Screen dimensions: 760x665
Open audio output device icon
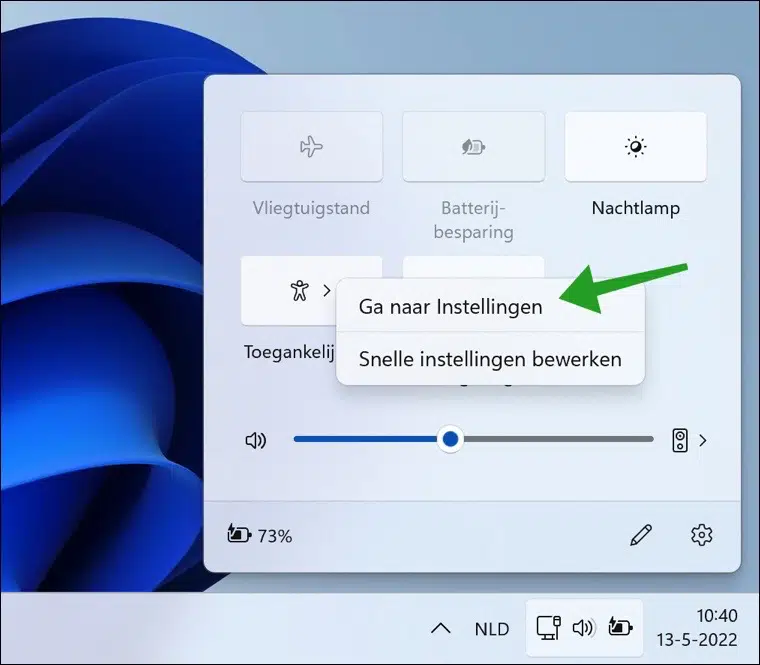(680, 440)
